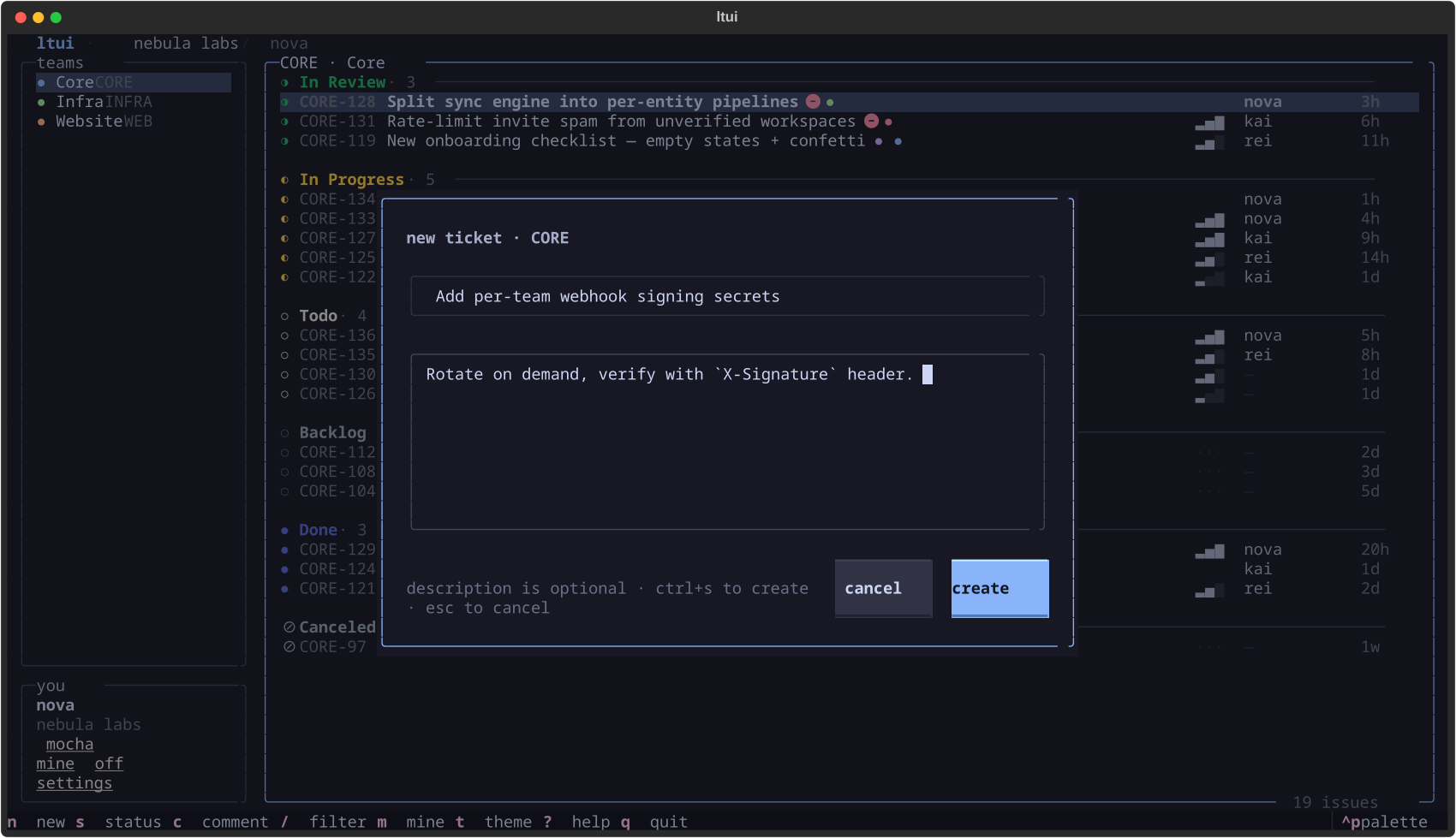Screen dimensions: 1456x838
Task: Click 'comment' in the bottom shortcut bar
Action: [x=235, y=822]
